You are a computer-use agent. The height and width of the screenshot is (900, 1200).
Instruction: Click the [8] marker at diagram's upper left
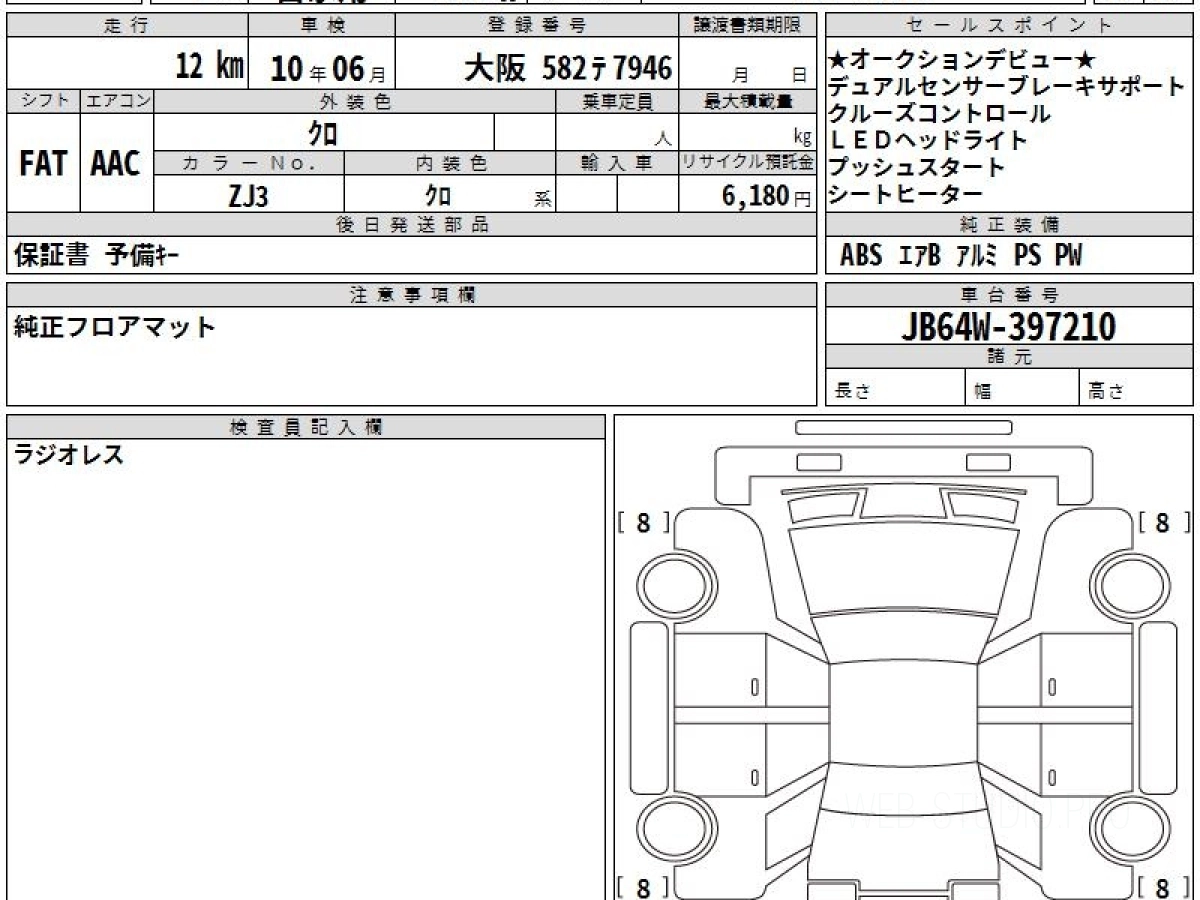click(643, 522)
